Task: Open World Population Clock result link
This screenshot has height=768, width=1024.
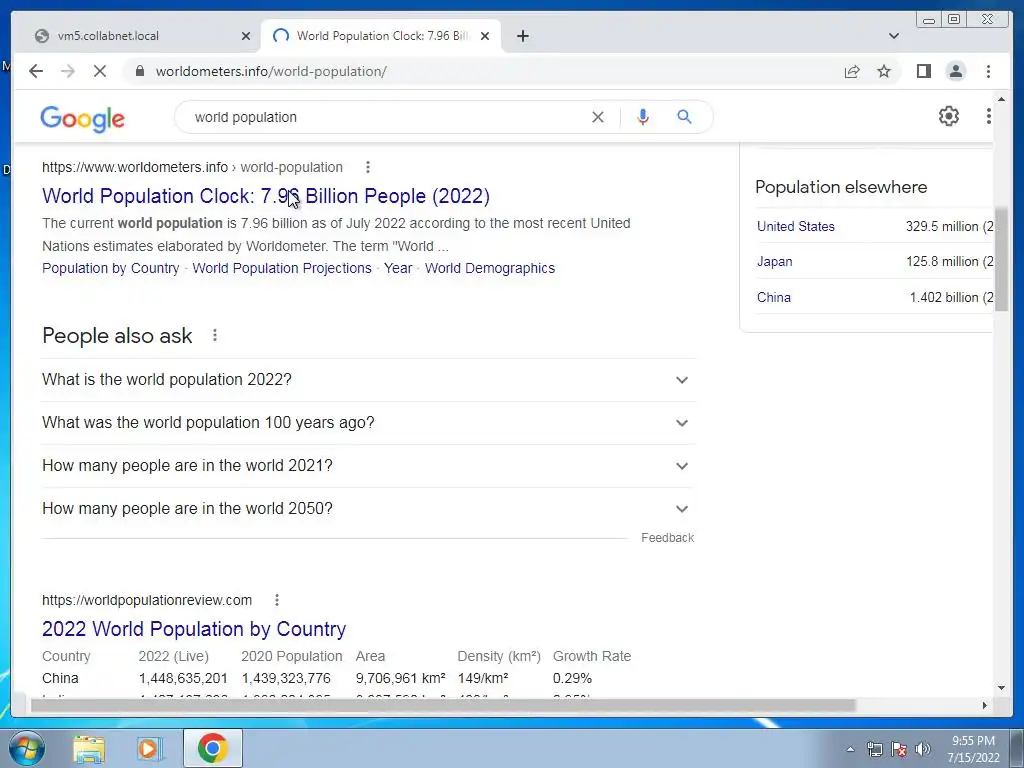Action: click(266, 196)
